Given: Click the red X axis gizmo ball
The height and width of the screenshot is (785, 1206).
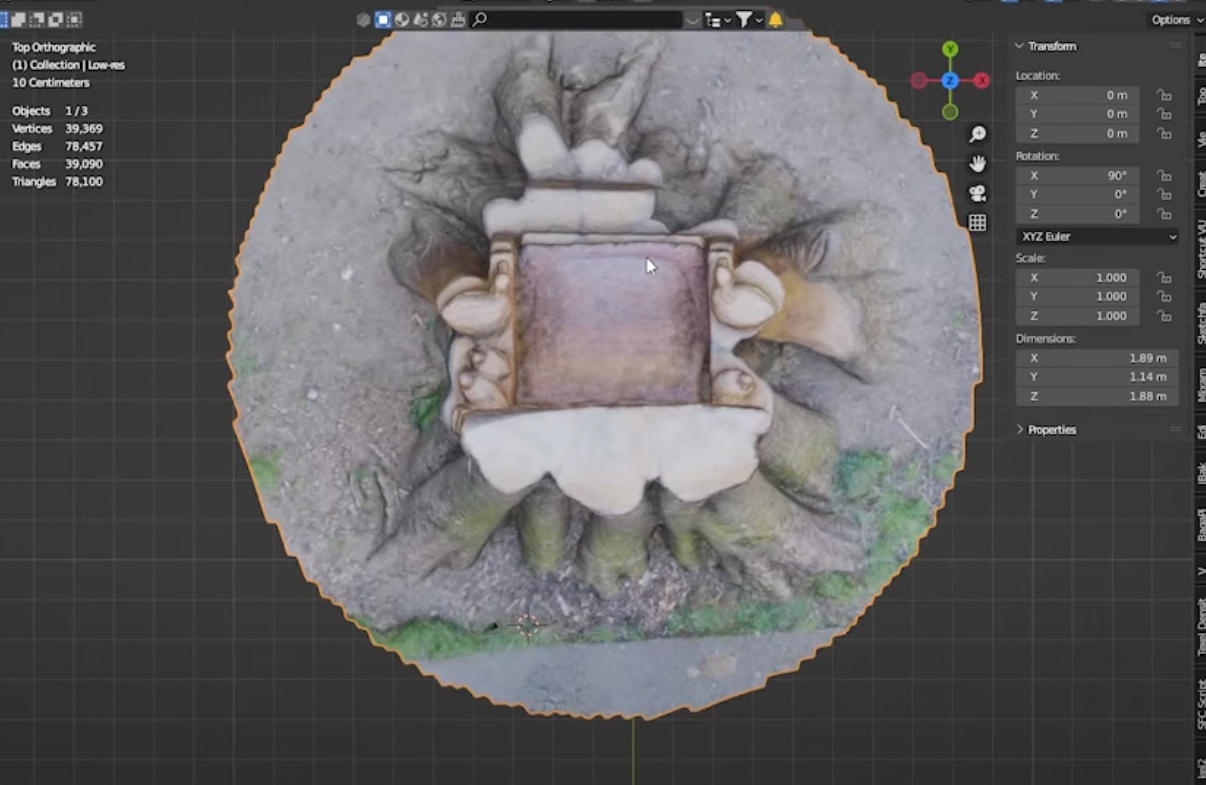Looking at the screenshot, I should (982, 80).
